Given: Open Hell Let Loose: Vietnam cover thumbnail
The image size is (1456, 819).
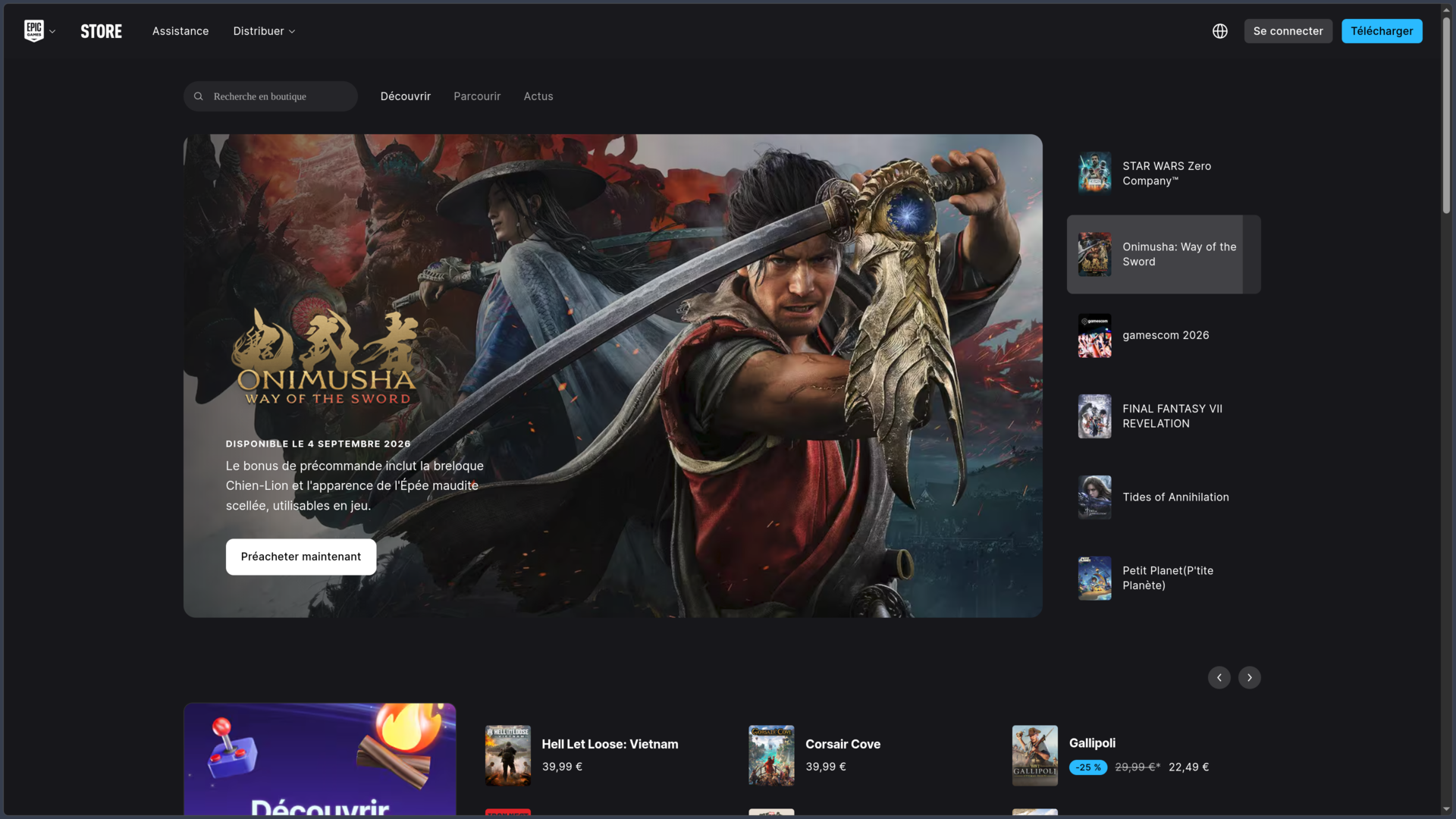Looking at the screenshot, I should pyautogui.click(x=508, y=755).
